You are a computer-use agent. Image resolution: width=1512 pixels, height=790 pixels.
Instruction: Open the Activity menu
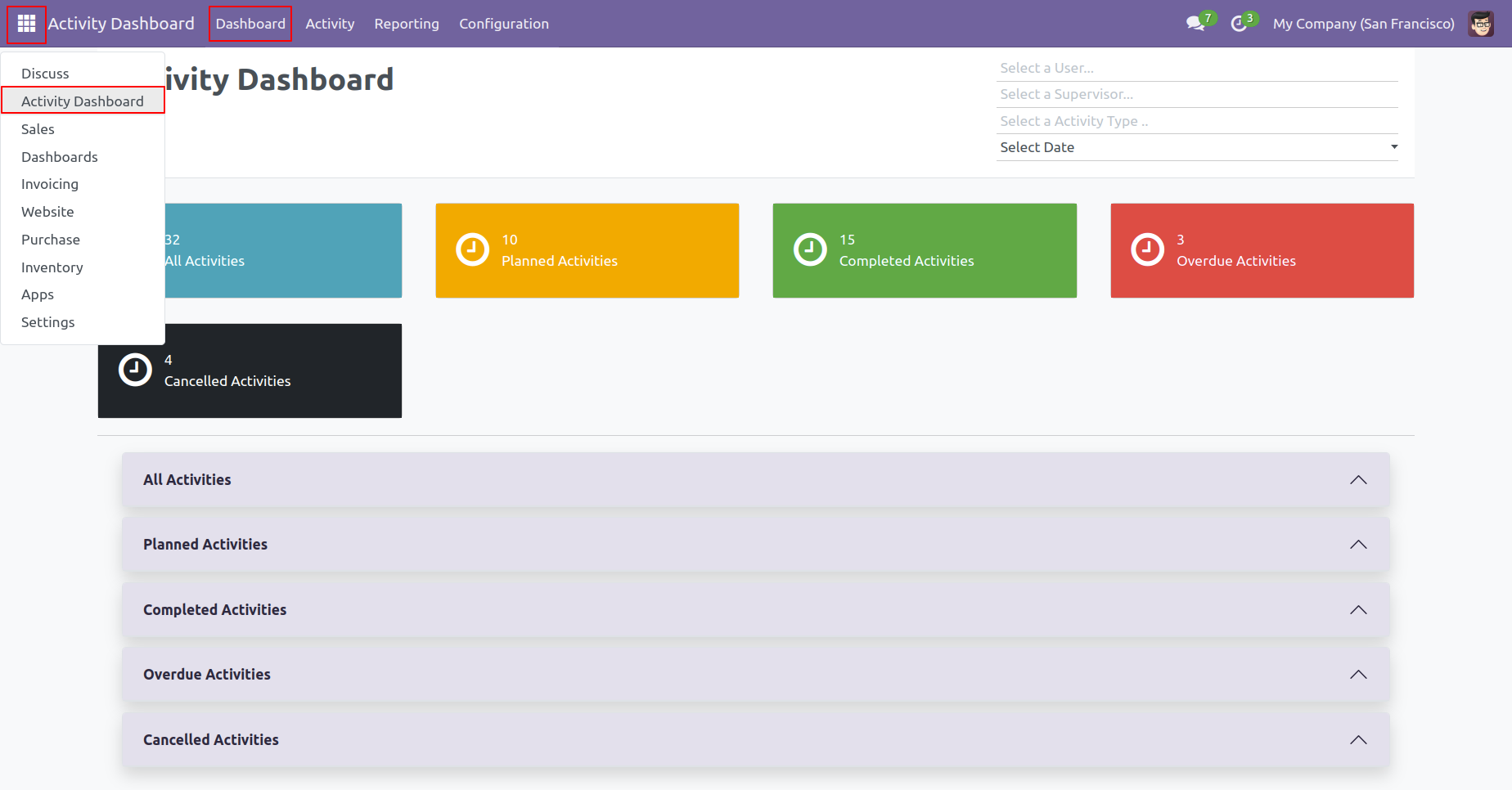(330, 24)
